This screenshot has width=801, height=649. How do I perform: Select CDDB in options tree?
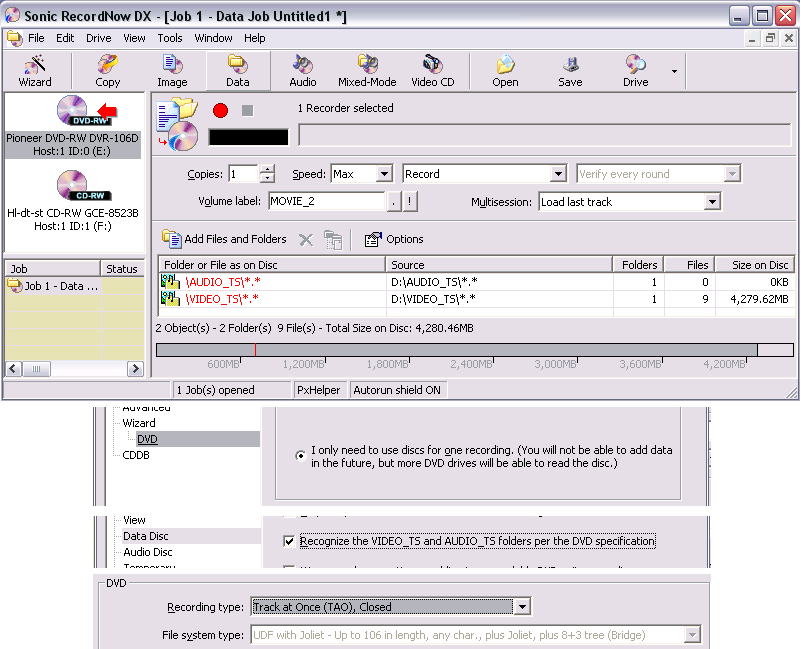(x=136, y=455)
